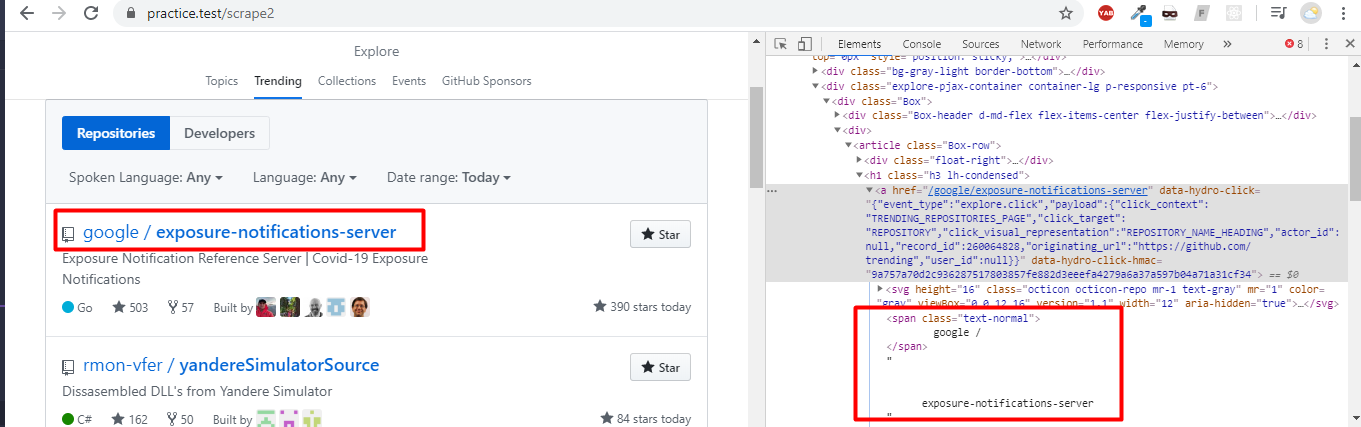The width and height of the screenshot is (1361, 427).
Task: Open the Chrome three-dot menu
Action: (x=1343, y=14)
